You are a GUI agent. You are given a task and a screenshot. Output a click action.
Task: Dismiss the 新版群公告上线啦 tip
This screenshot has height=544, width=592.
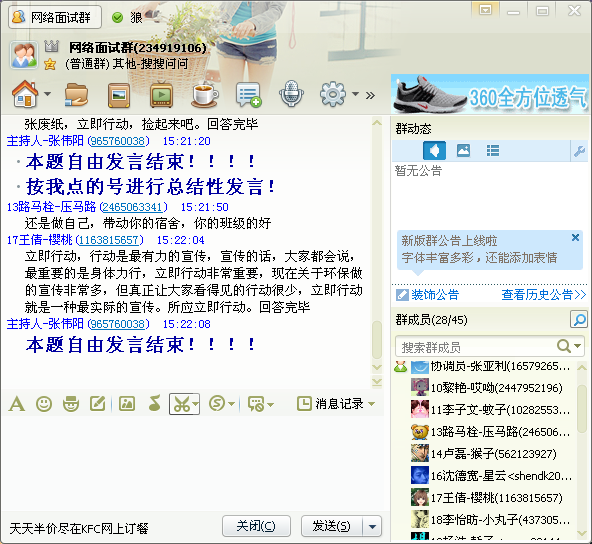[x=575, y=237]
